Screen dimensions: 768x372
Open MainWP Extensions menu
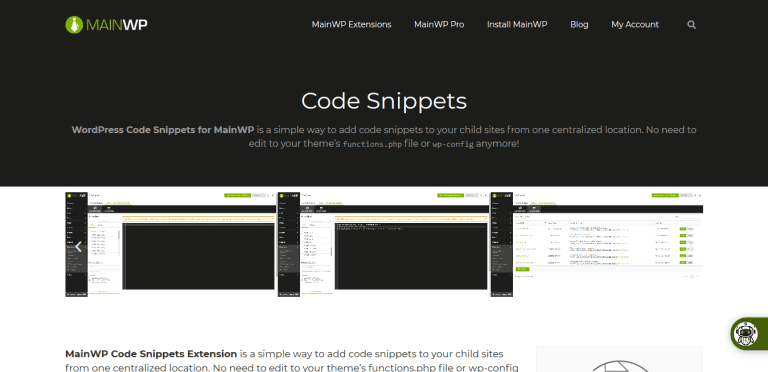coord(351,24)
